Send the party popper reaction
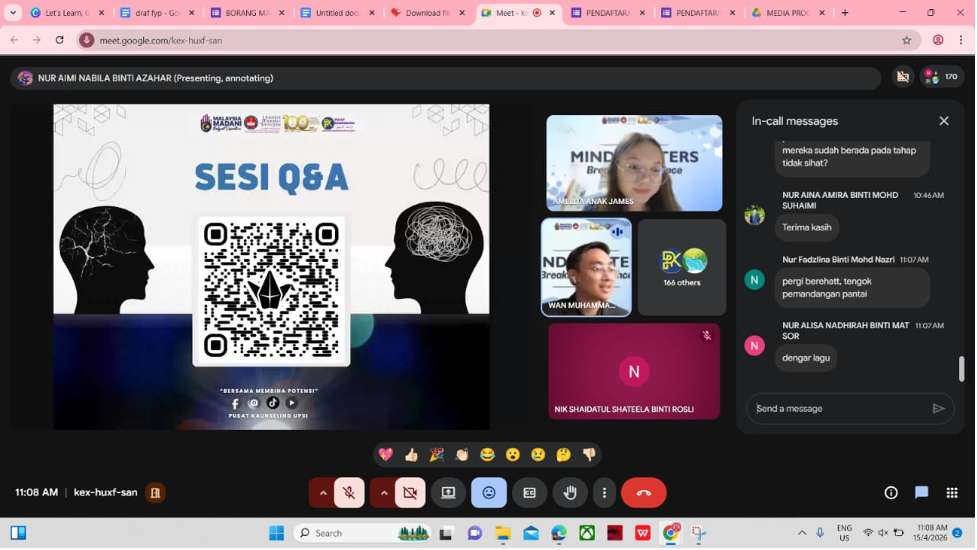977x550 pixels. click(x=436, y=455)
